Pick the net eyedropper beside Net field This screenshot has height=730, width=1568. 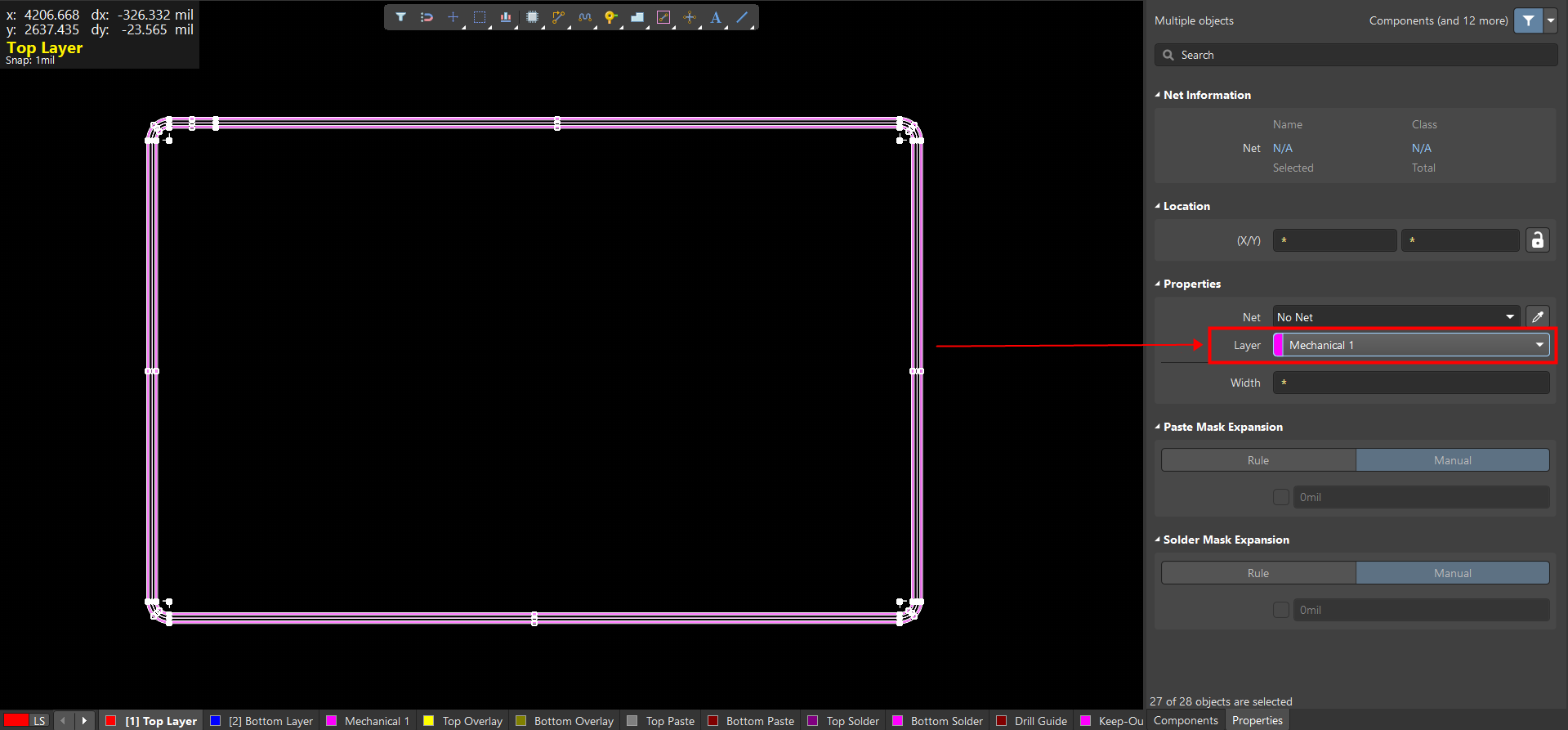click(x=1537, y=317)
